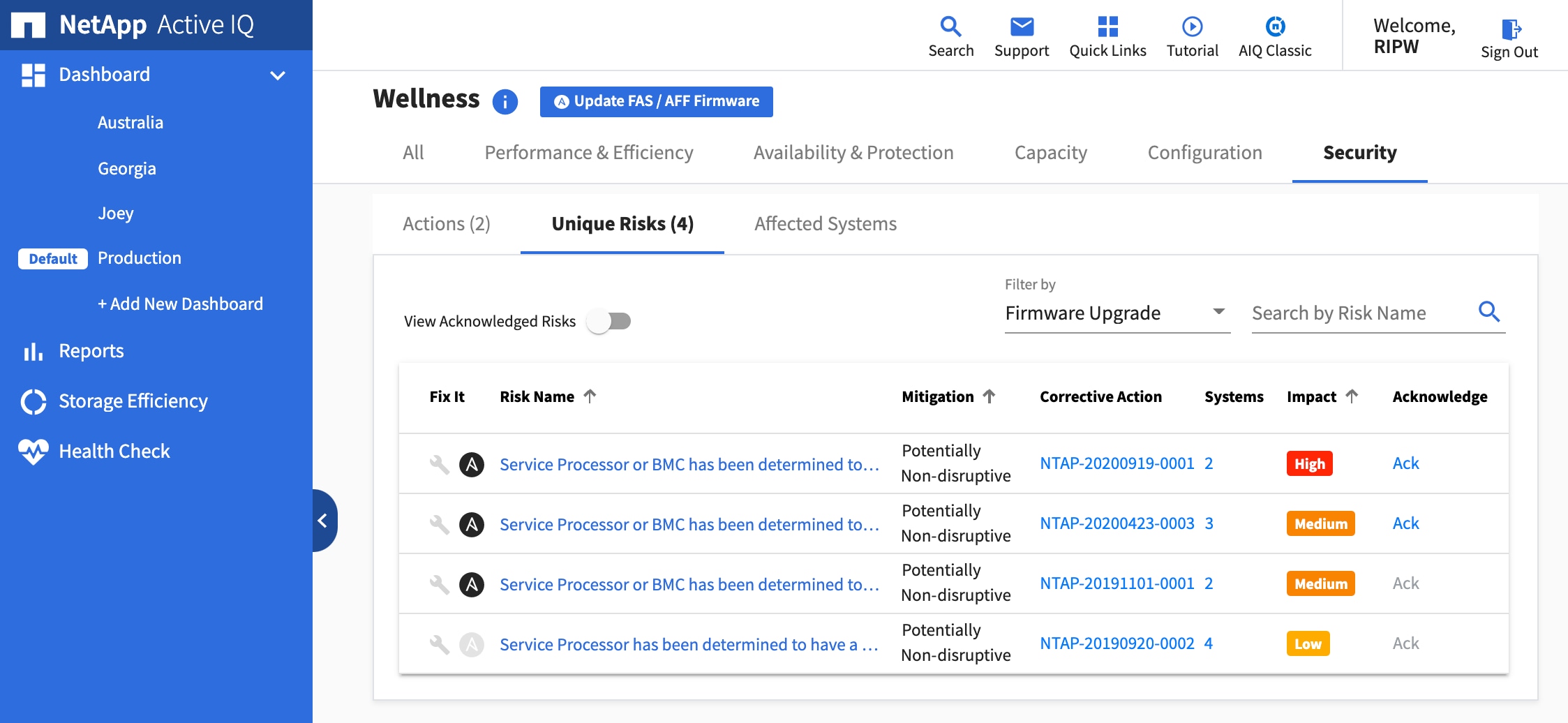Click Update FAS / AFF Firmware button

tap(656, 102)
